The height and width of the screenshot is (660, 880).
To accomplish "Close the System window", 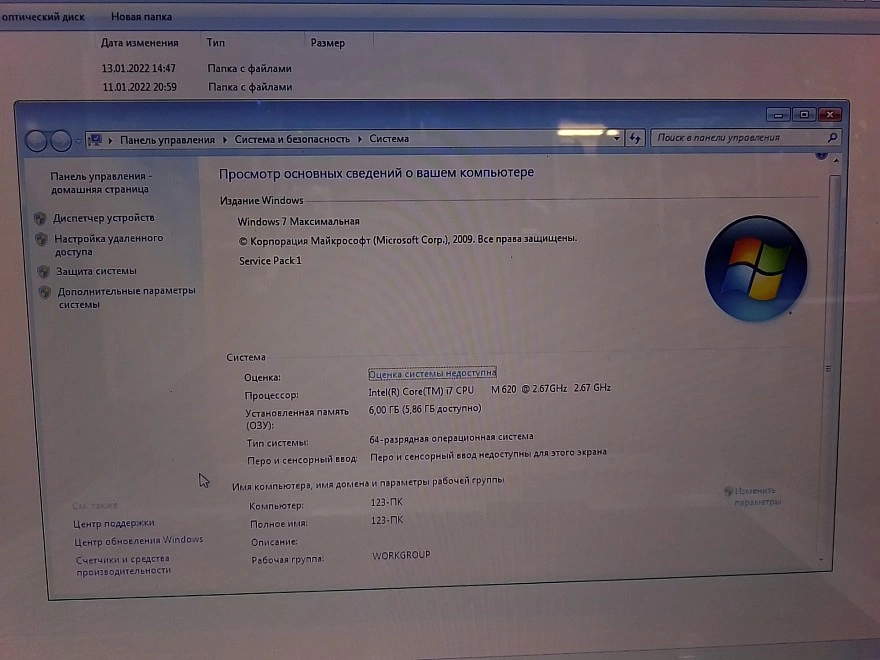I will pos(829,114).
